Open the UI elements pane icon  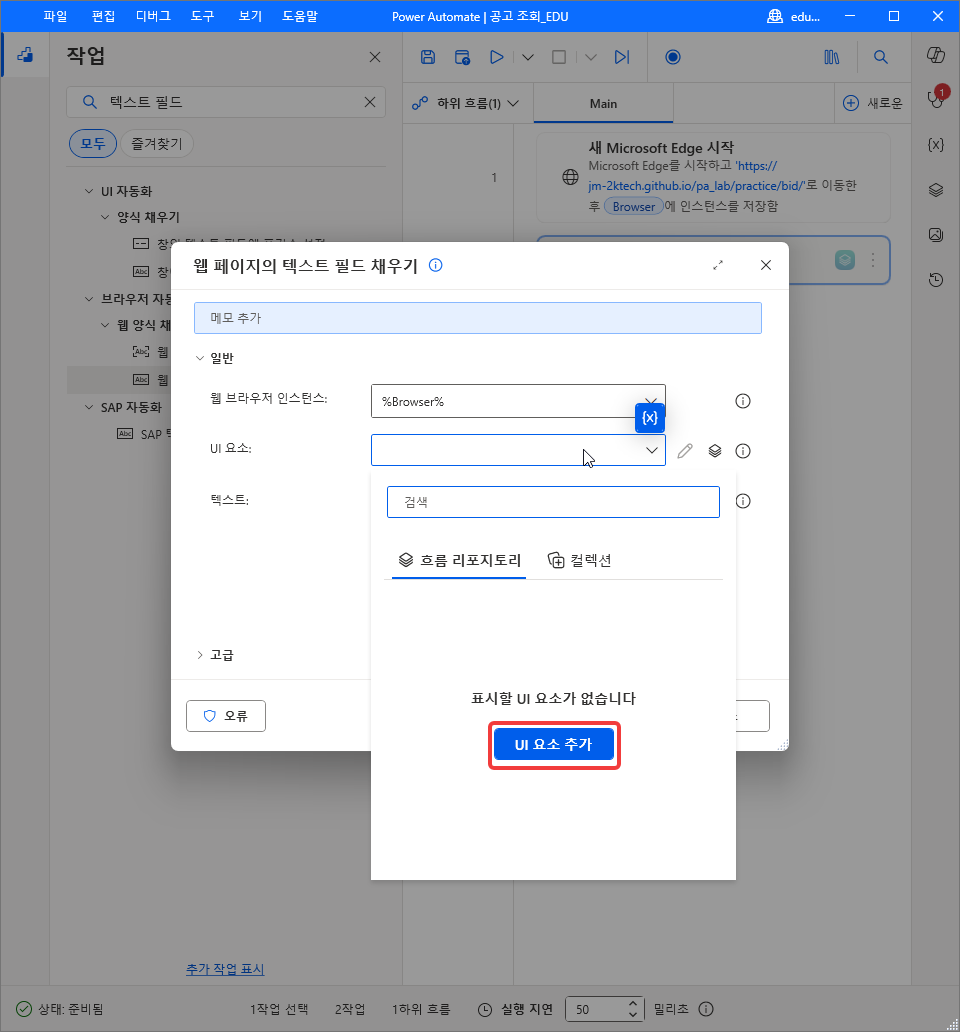pos(936,190)
